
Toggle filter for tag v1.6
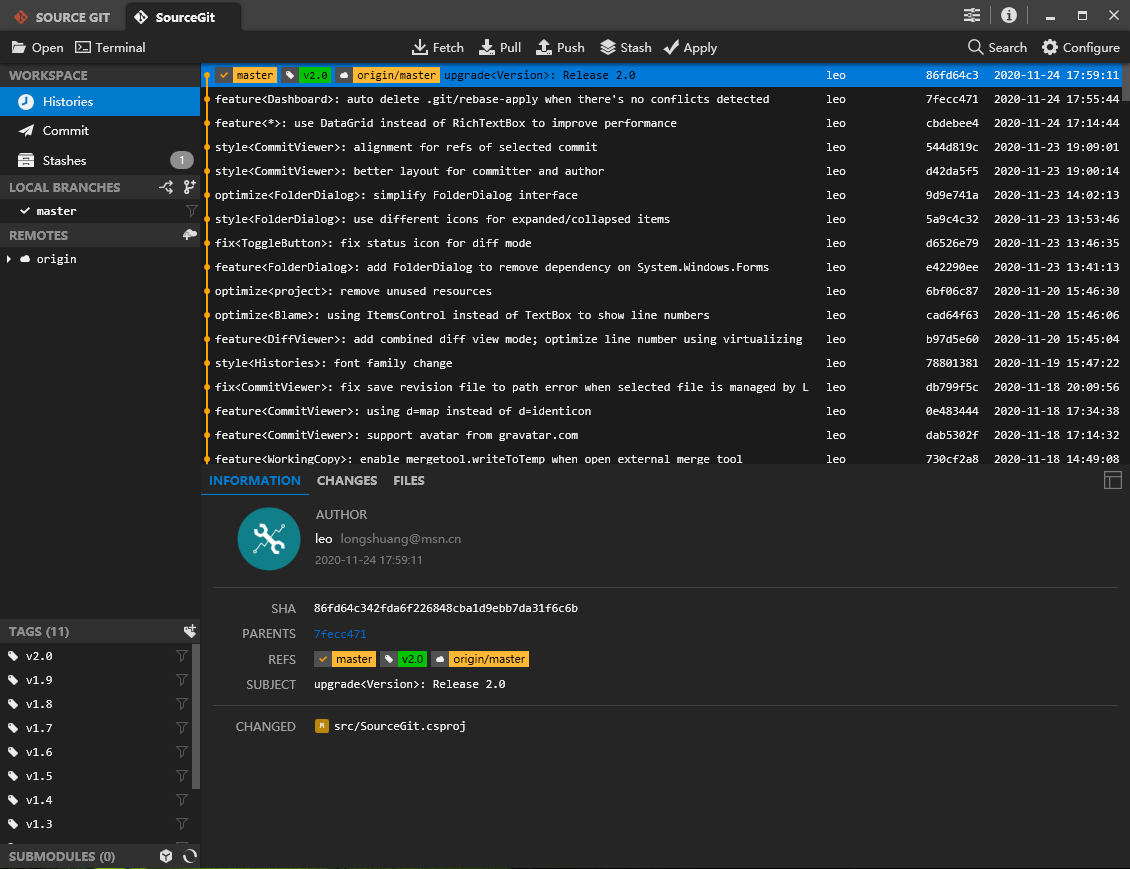pyautogui.click(x=182, y=752)
